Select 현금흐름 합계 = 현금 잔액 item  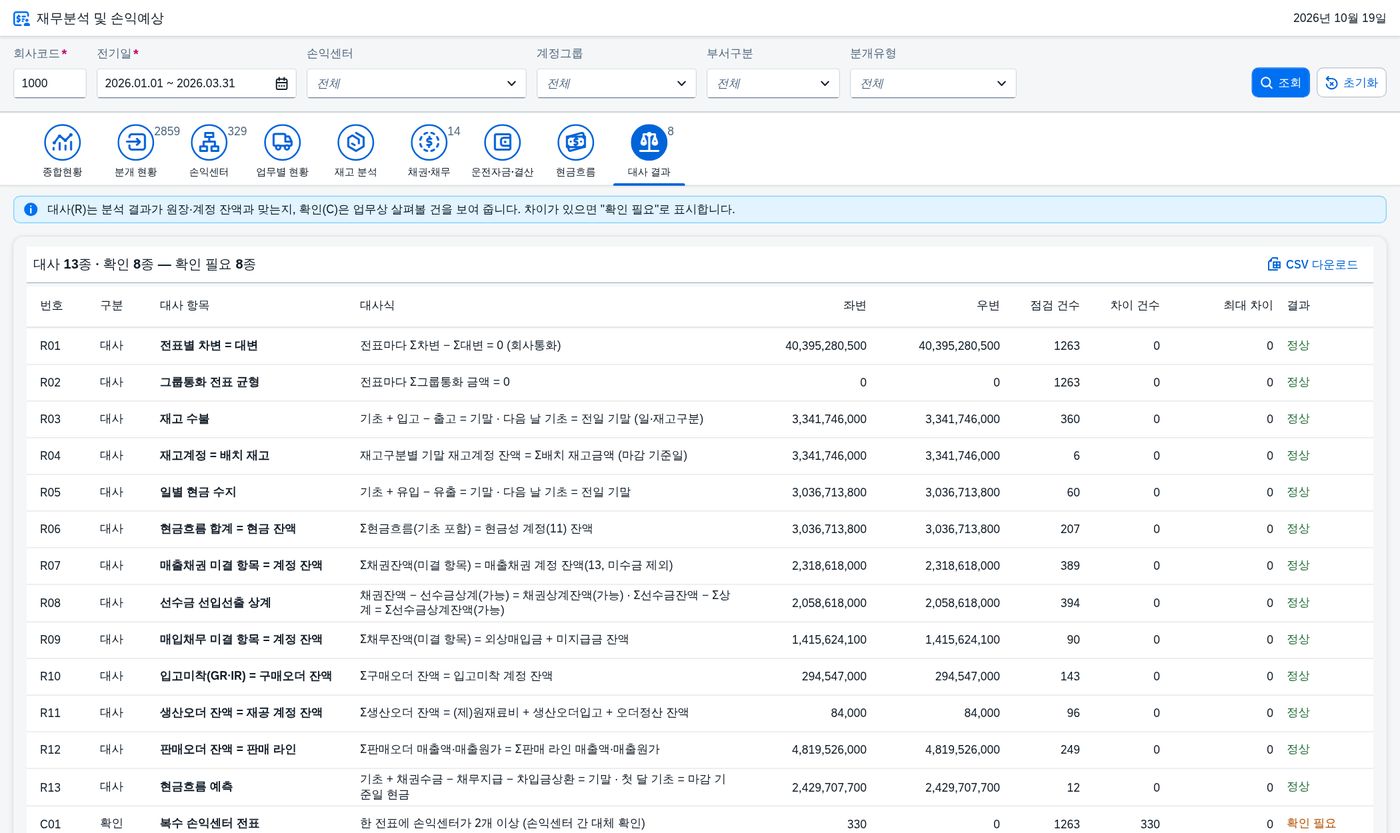[228, 528]
